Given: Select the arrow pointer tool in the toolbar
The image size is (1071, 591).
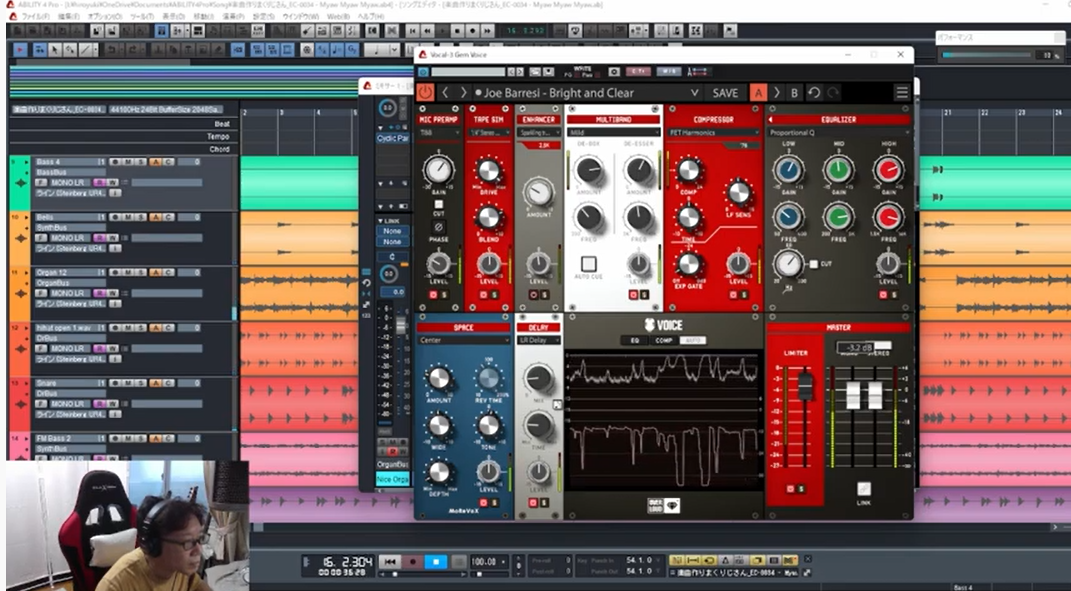Looking at the screenshot, I should (x=54, y=50).
